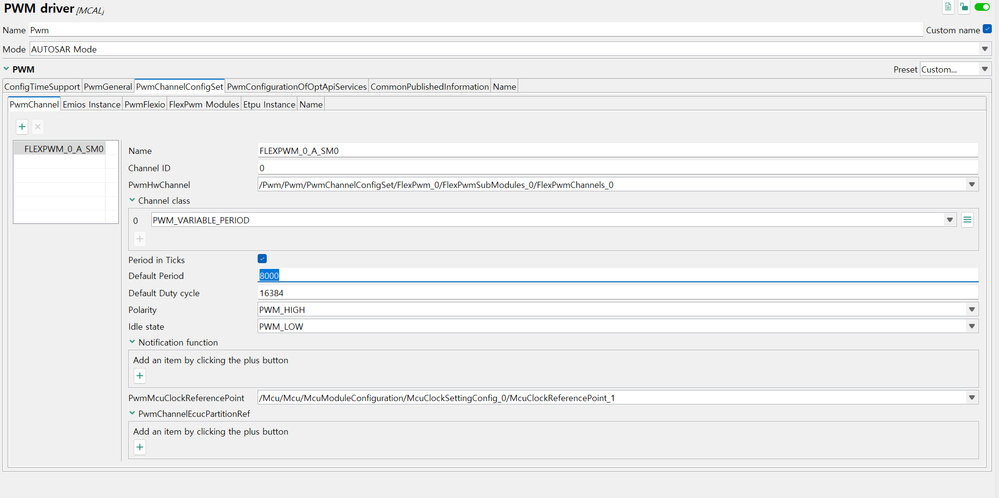Open the FlexPwm Modules sub-tab
The width and height of the screenshot is (999, 498).
click(x=204, y=104)
